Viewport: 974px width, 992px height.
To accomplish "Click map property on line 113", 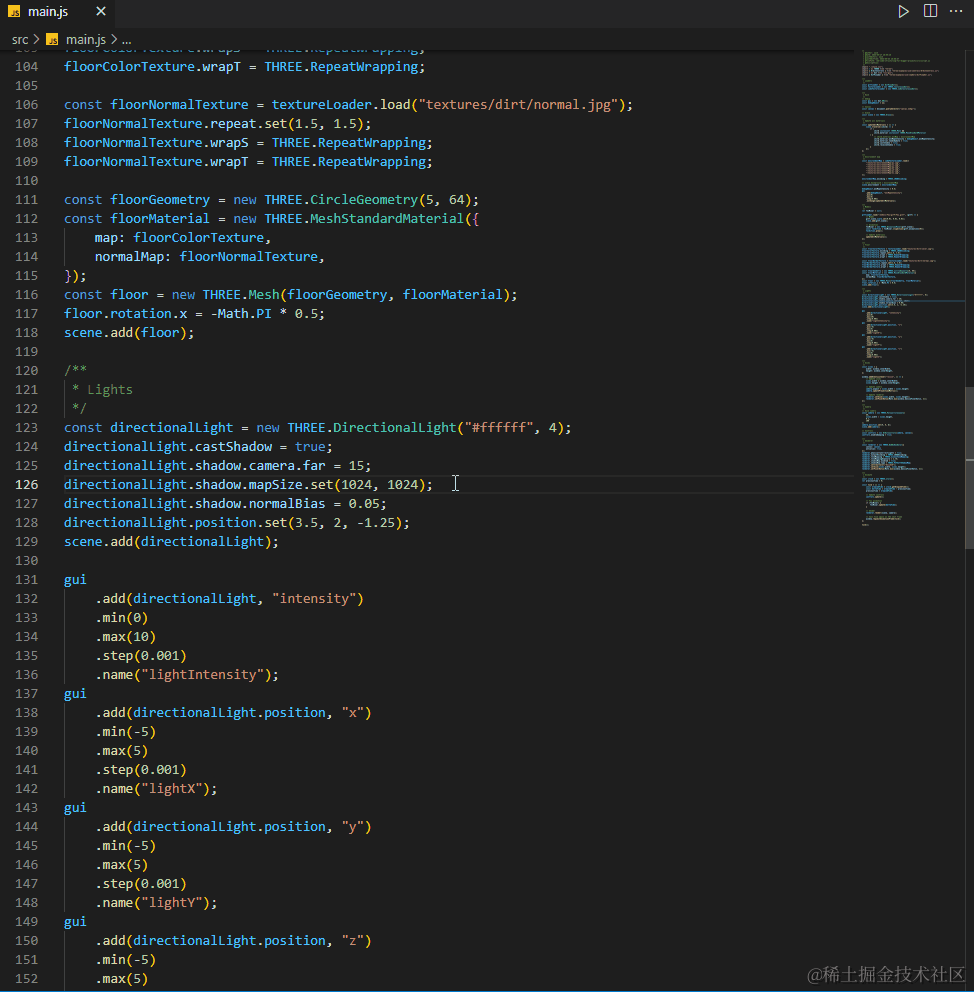I will [x=106, y=238].
